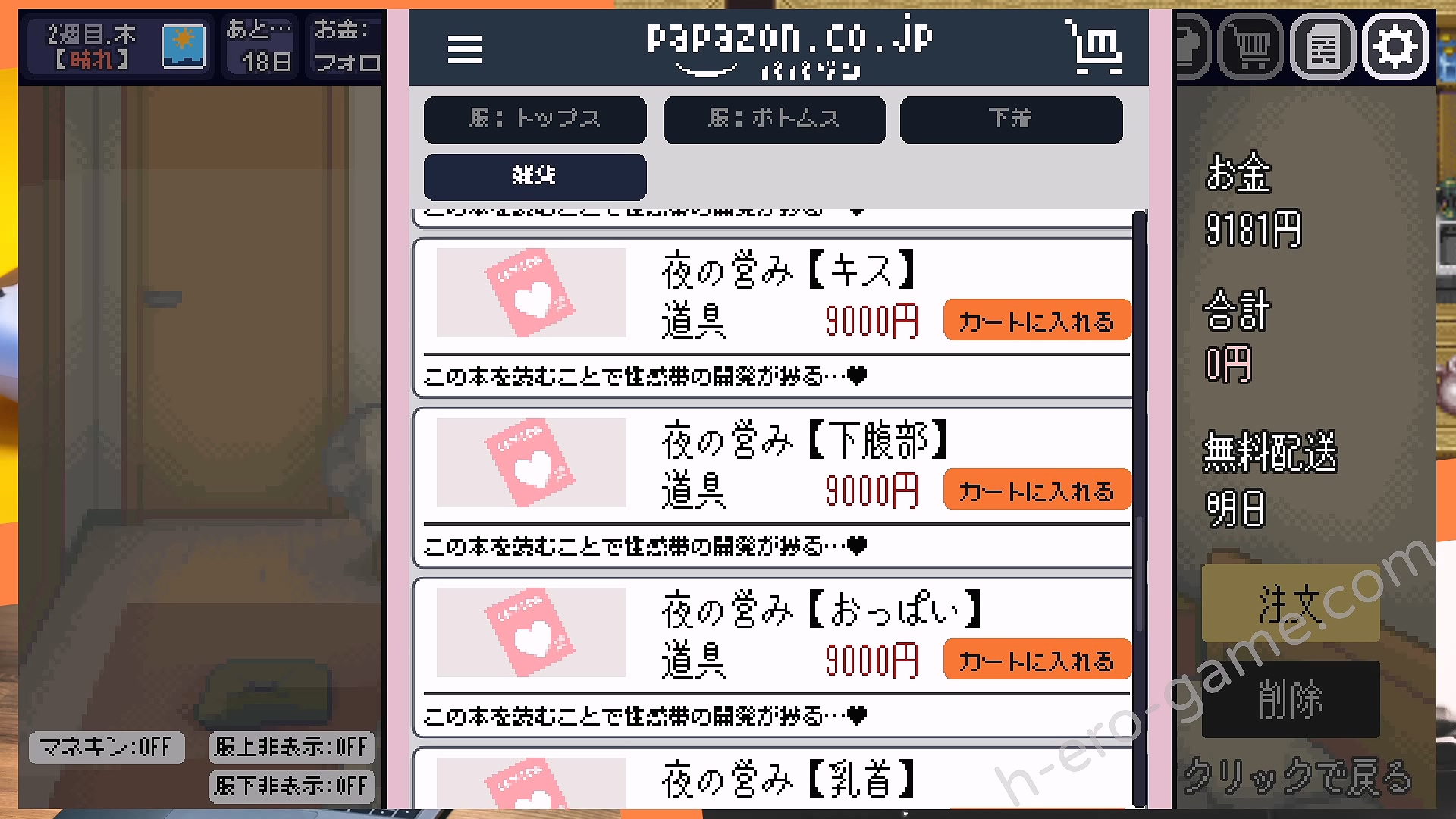
Task: Switch to the 下着 category tab
Action: click(1011, 119)
